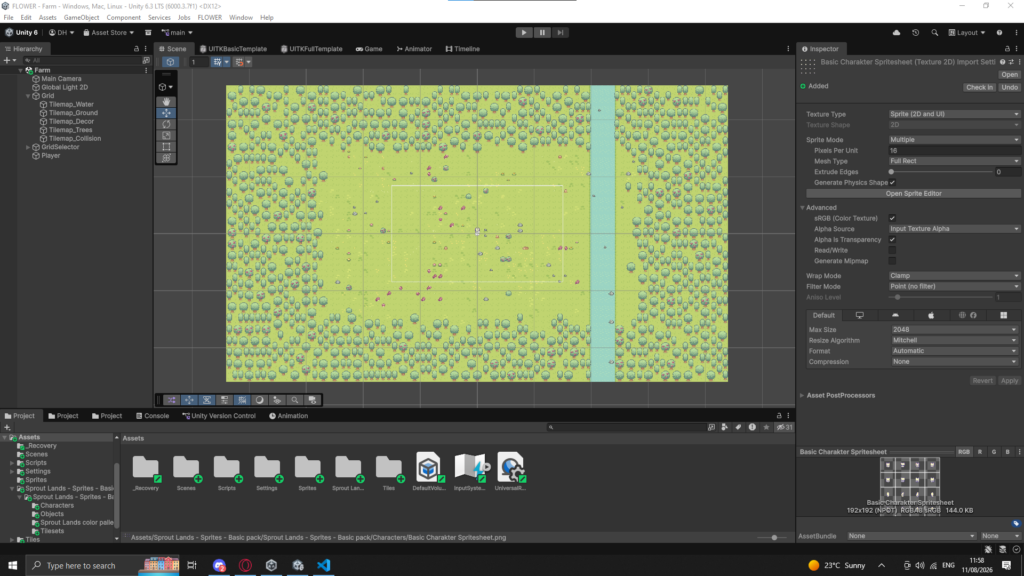
Task: Click the purple shuffle icon in bottom overlay
Action: [x=171, y=400]
